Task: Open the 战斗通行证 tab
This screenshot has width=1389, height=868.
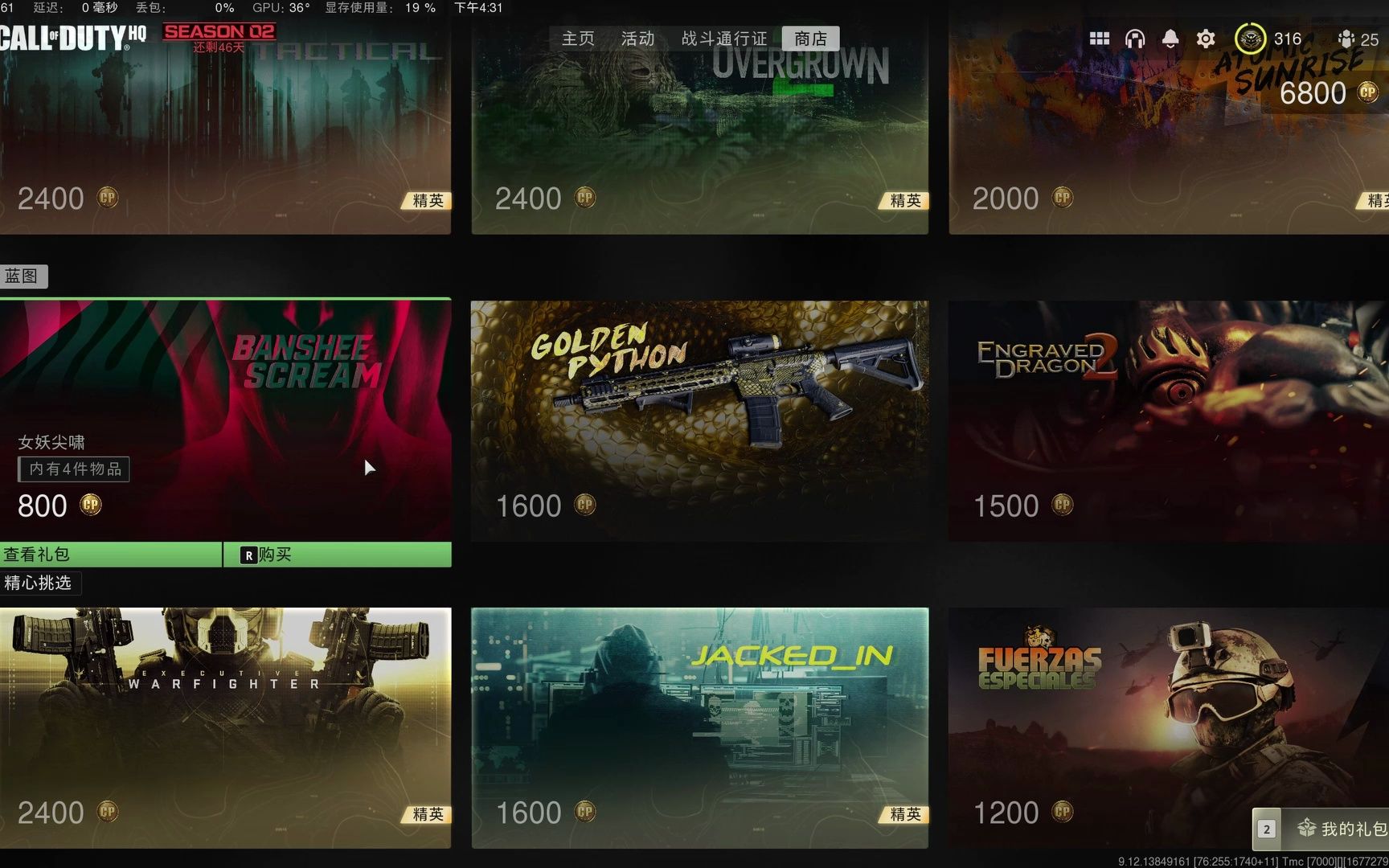Action: (724, 39)
